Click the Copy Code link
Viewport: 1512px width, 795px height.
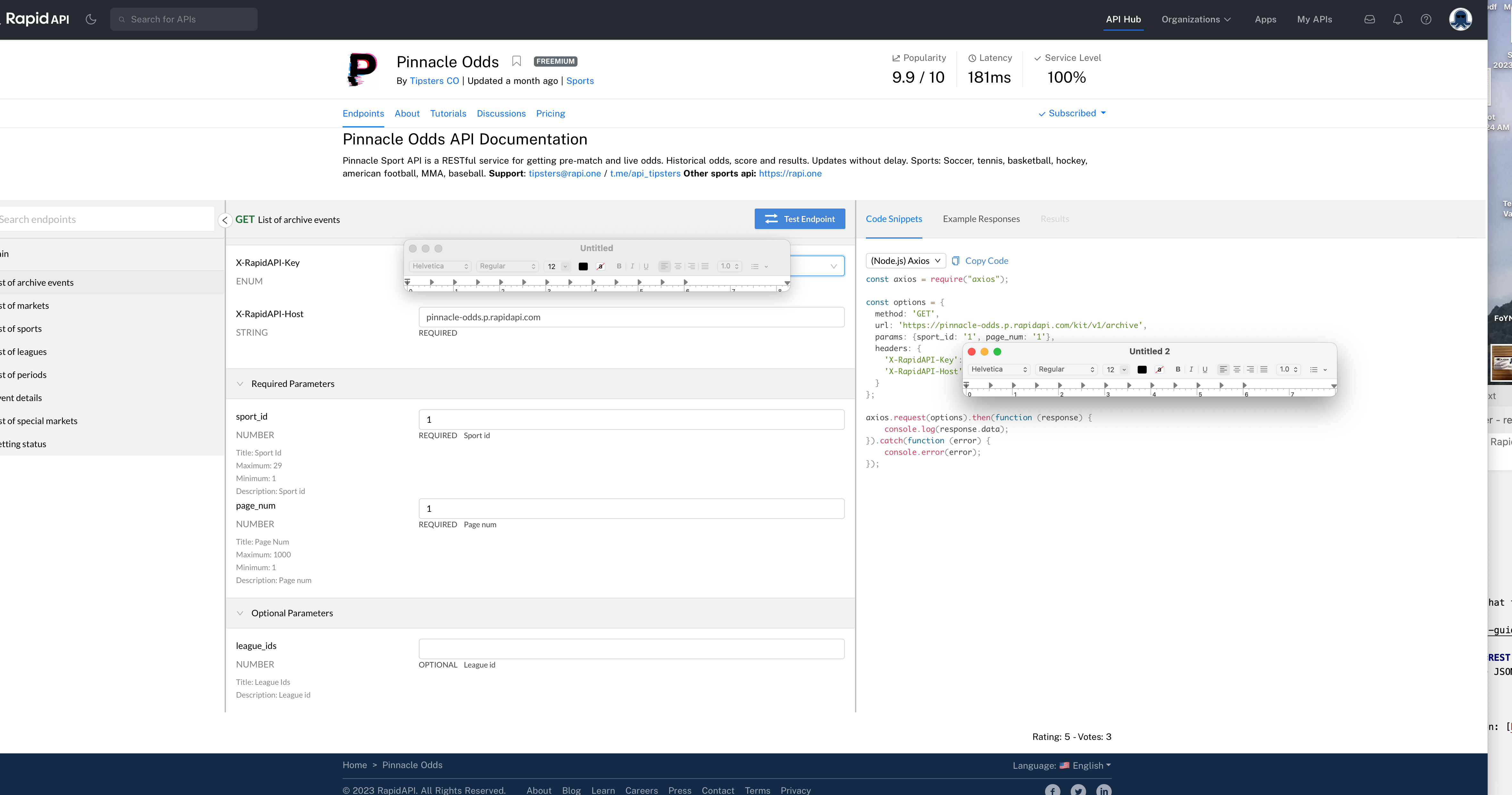pyautogui.click(x=986, y=260)
